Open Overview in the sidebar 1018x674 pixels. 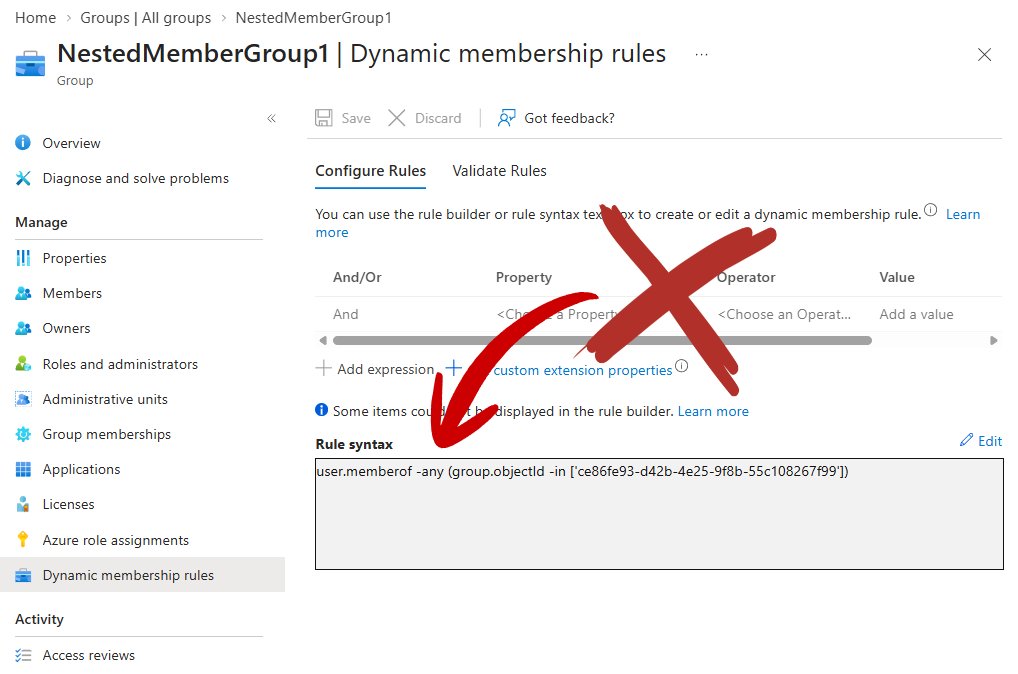(x=71, y=143)
